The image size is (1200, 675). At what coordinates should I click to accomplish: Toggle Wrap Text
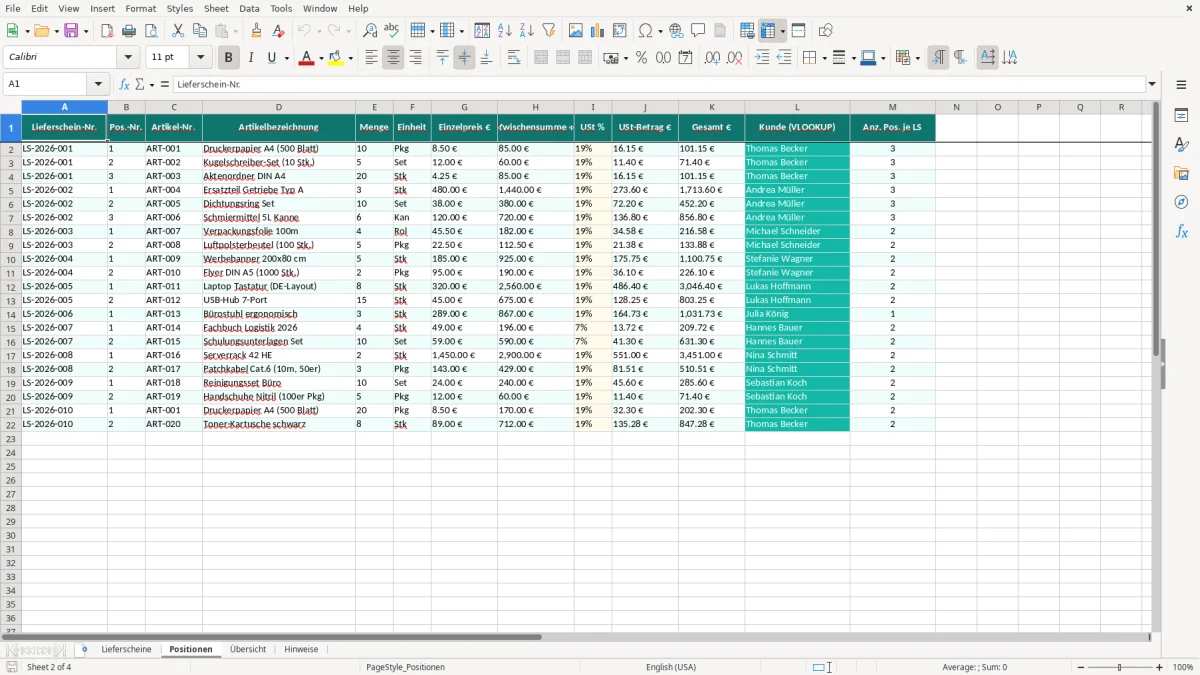pos(514,58)
